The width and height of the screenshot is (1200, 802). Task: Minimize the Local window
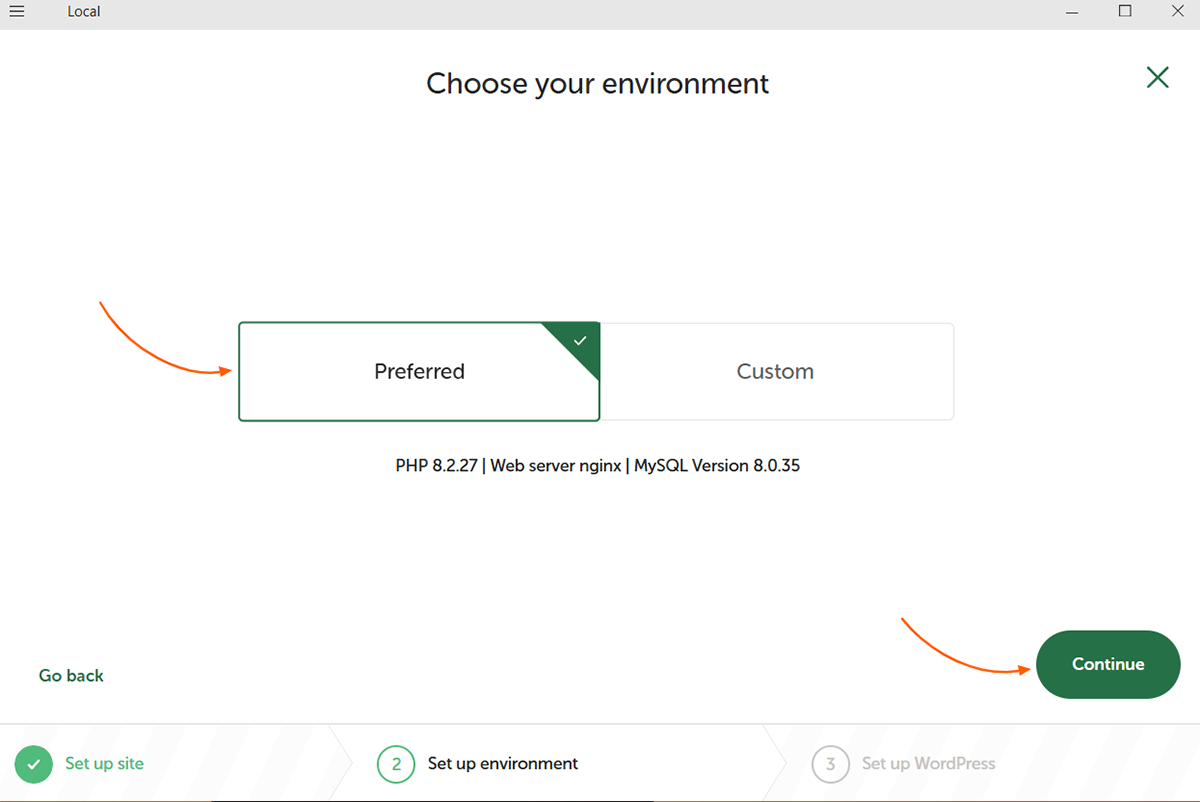(1072, 12)
